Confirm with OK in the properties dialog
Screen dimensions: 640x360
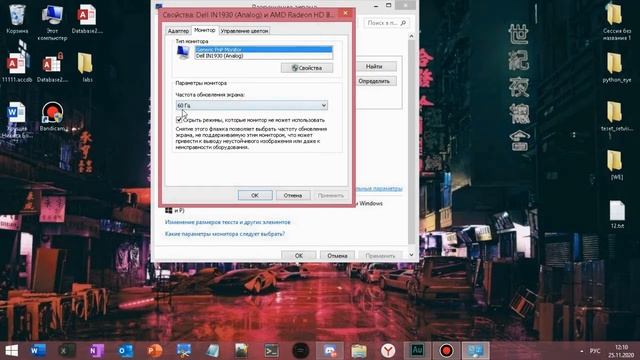(x=255, y=196)
